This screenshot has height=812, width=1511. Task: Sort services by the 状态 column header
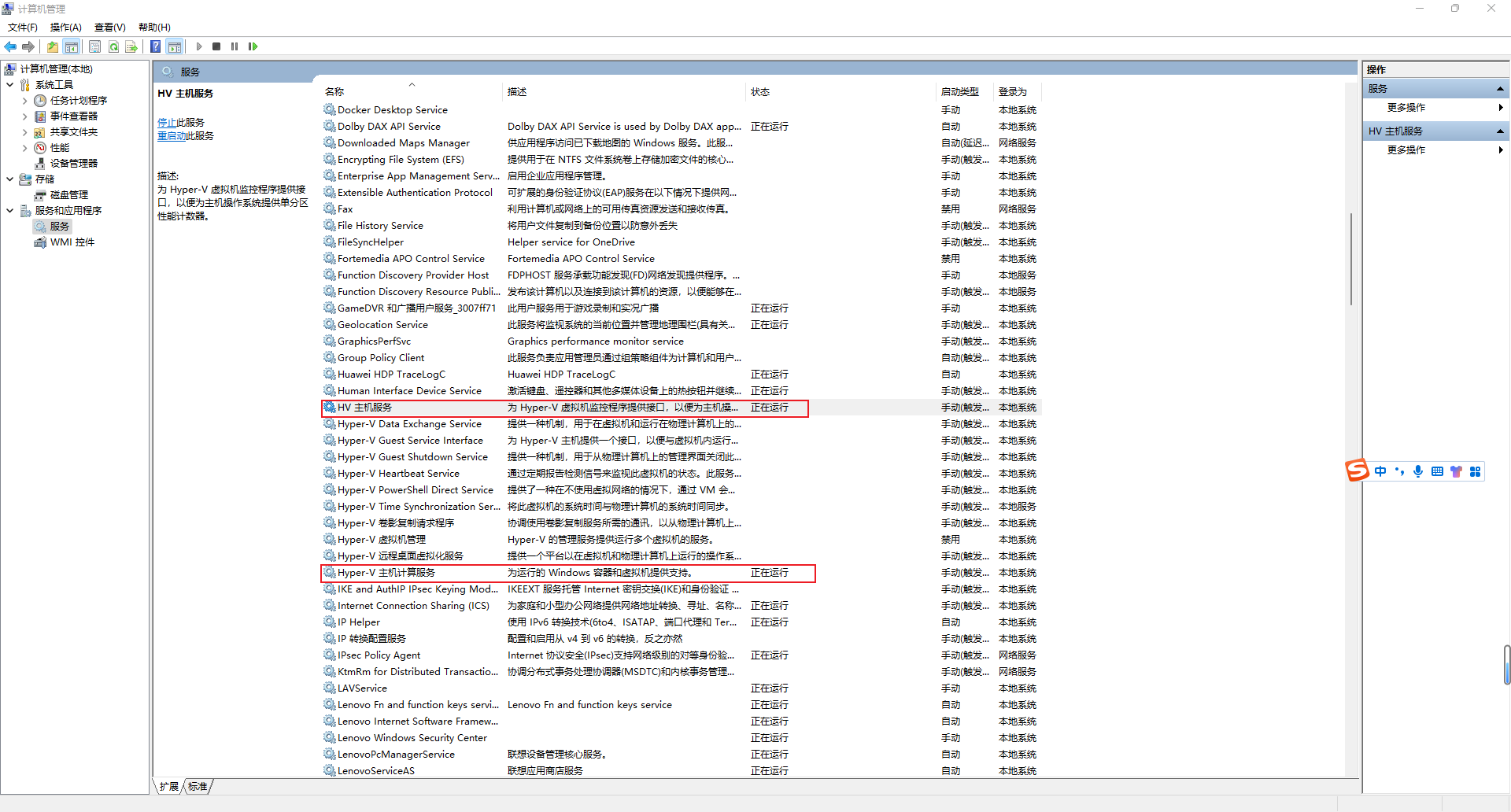pyautogui.click(x=840, y=92)
